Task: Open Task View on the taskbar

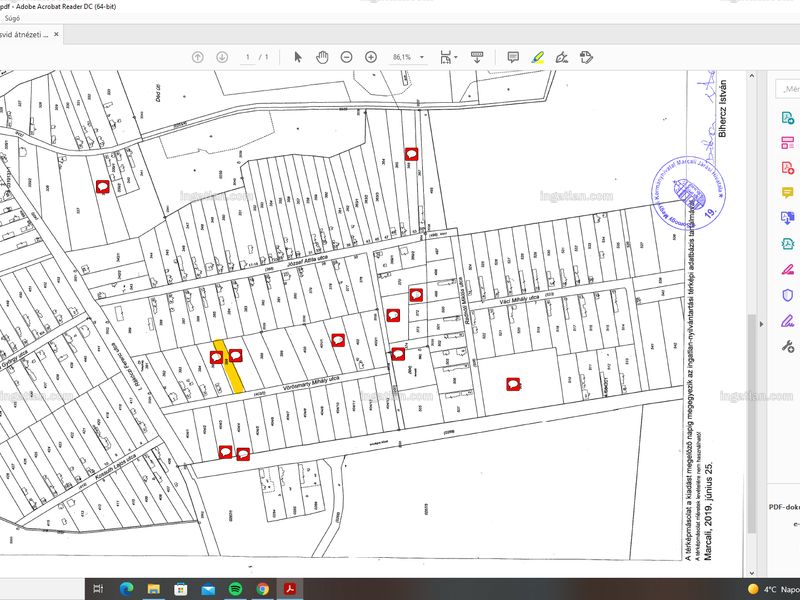Action: tap(98, 589)
